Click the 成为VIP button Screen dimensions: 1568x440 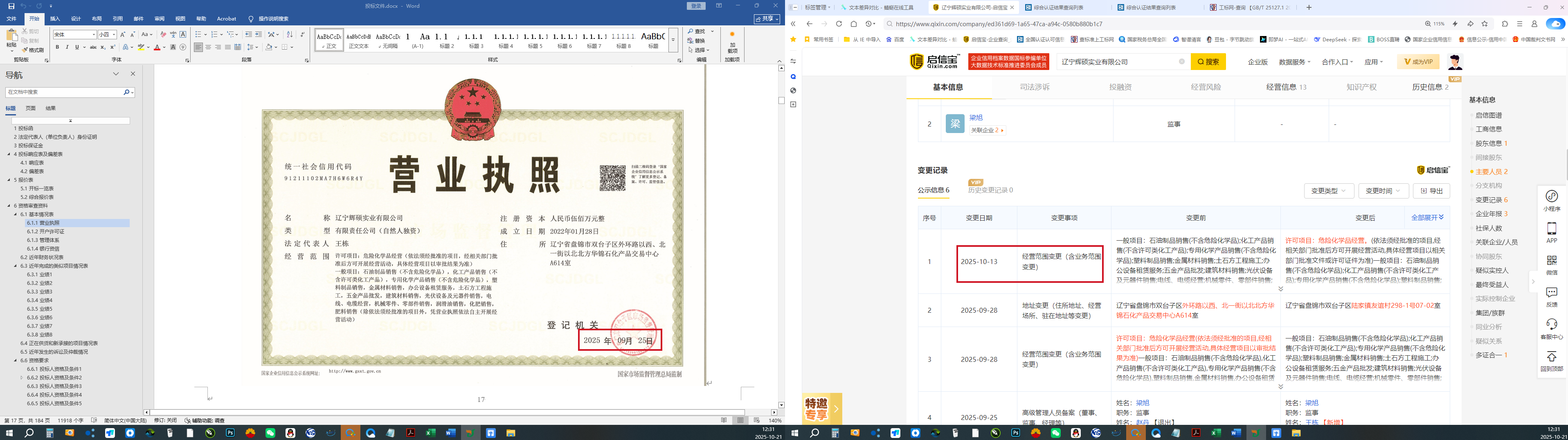[1418, 61]
